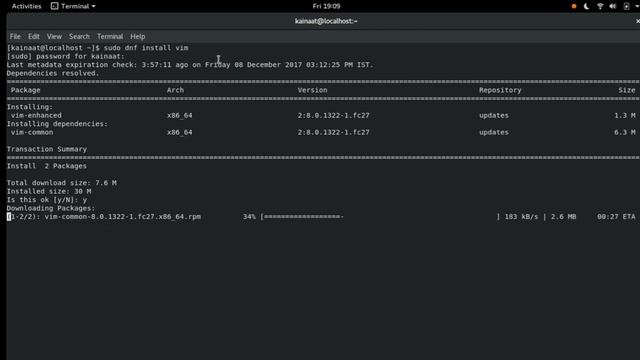Open the Edit menu

[x=33, y=36]
